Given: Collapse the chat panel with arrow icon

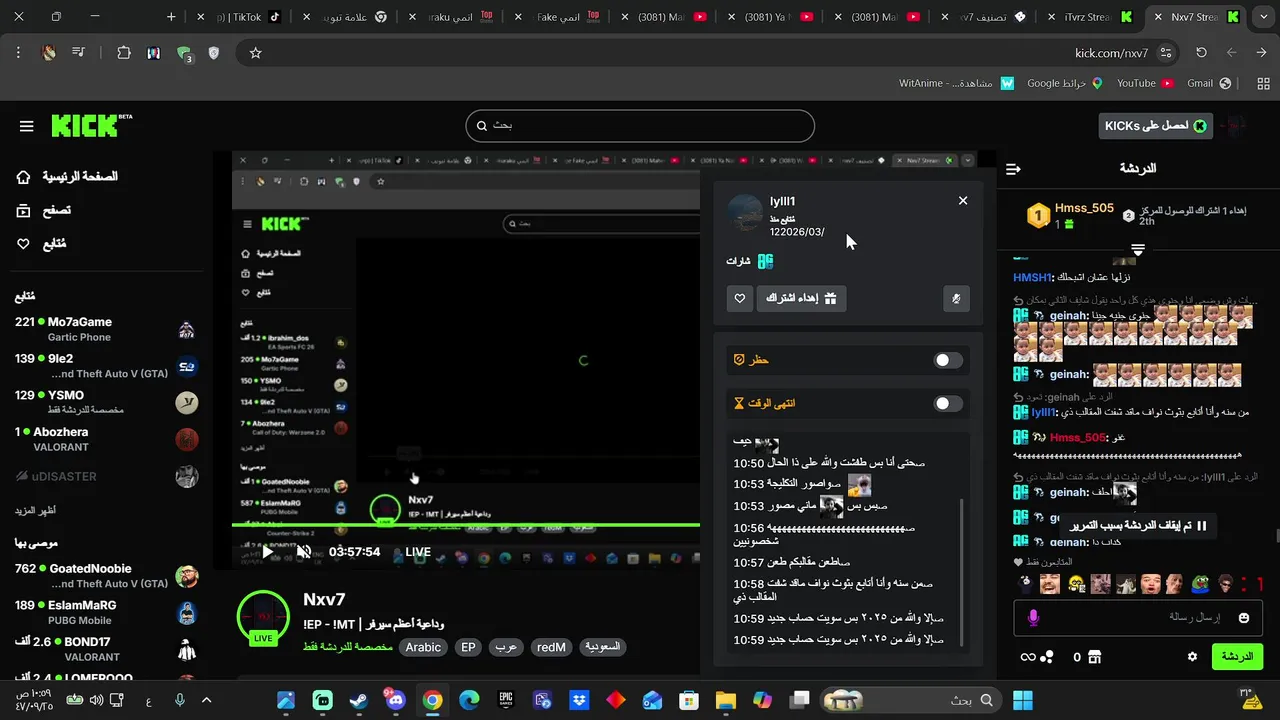Looking at the screenshot, I should (1013, 169).
